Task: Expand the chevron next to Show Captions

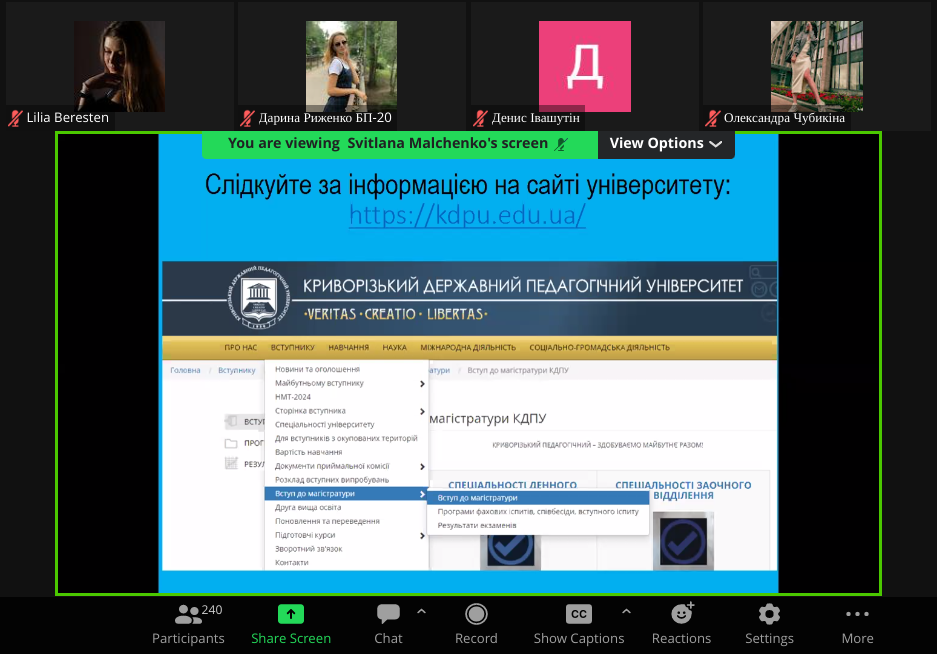Action: coord(626,611)
